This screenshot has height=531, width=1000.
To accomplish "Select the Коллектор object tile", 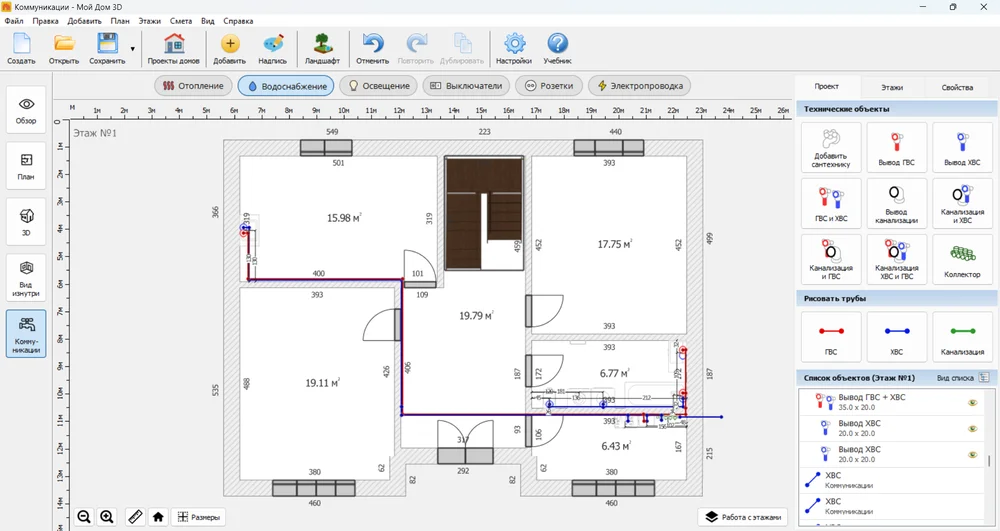I will pos(962,259).
